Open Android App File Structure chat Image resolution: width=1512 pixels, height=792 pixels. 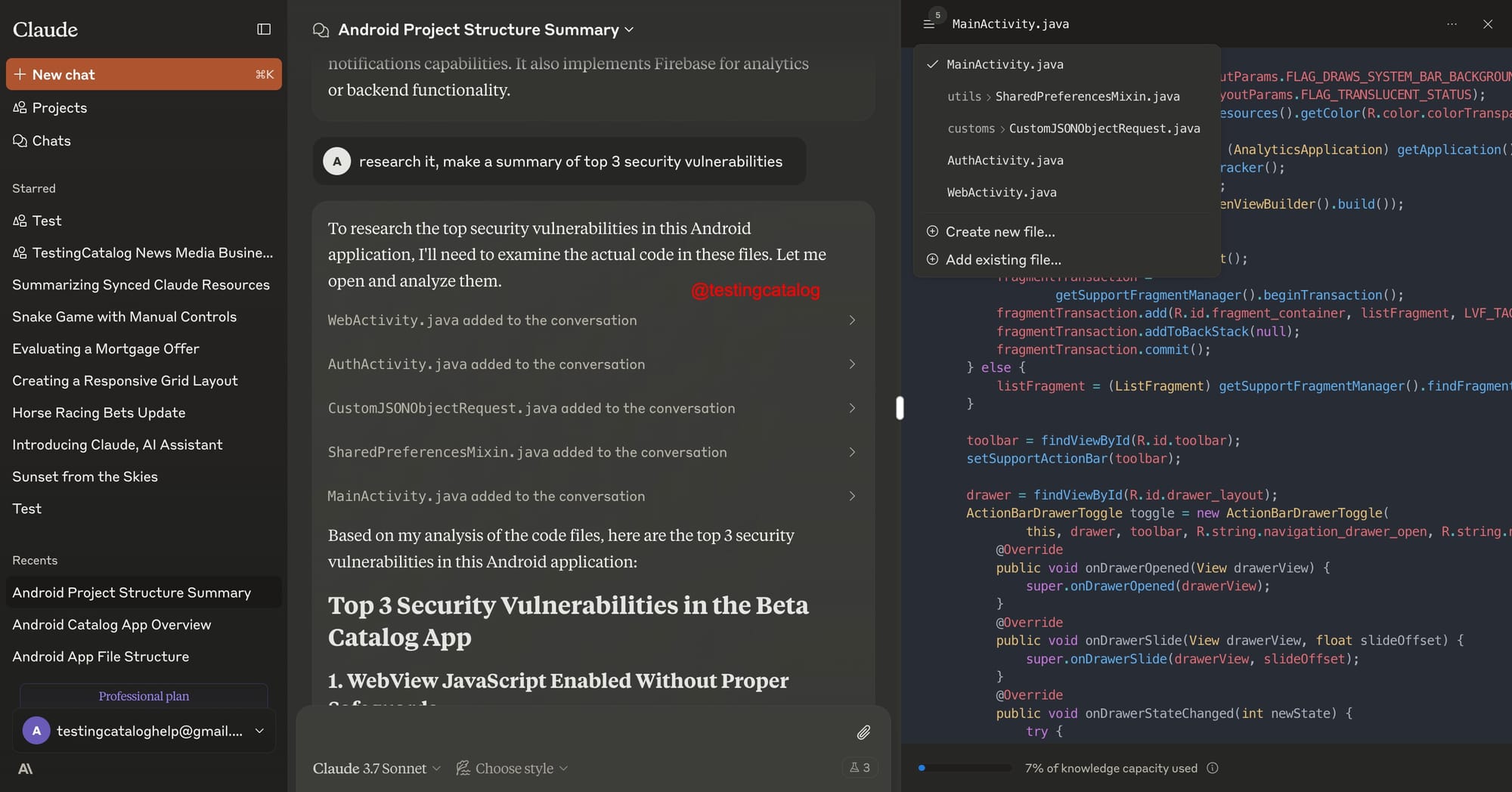tap(101, 657)
